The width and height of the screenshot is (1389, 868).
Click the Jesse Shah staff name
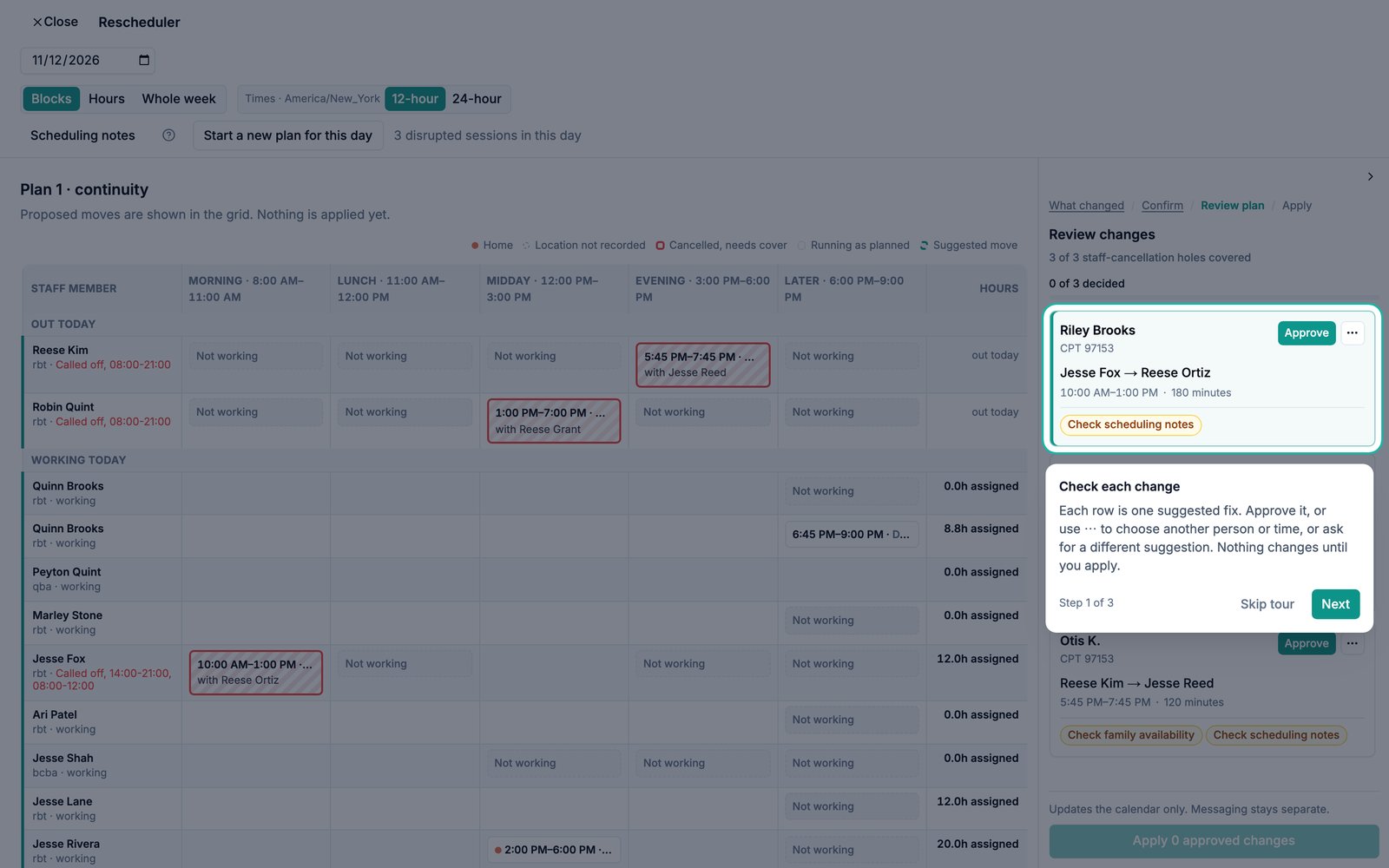click(63, 758)
